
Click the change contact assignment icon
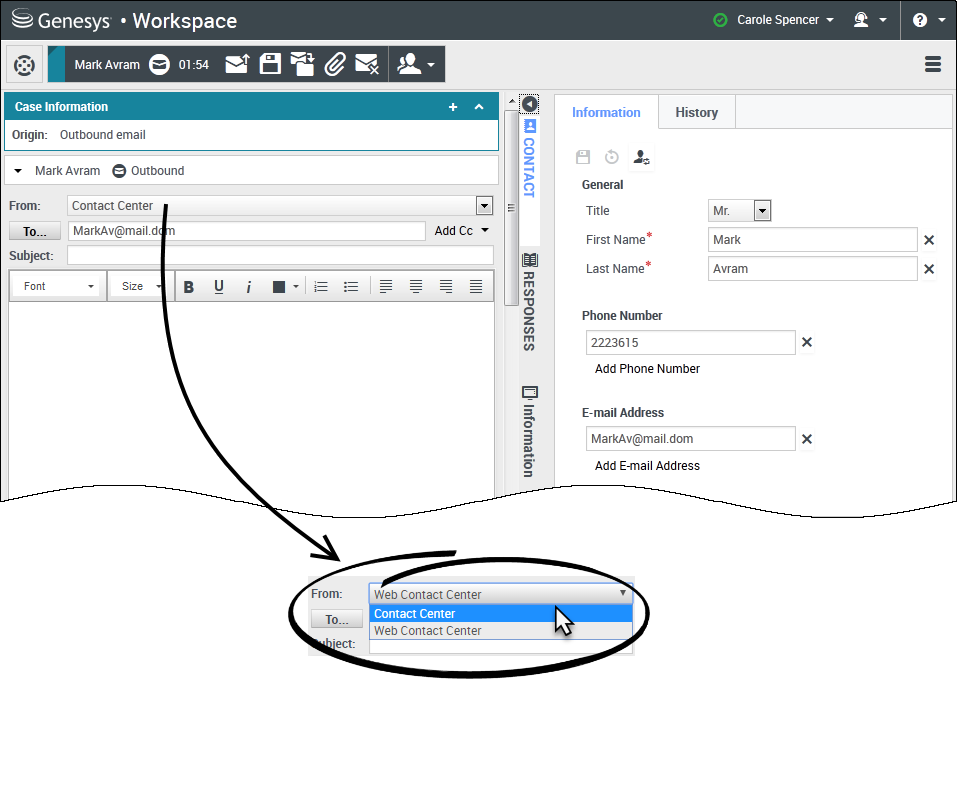(642, 158)
